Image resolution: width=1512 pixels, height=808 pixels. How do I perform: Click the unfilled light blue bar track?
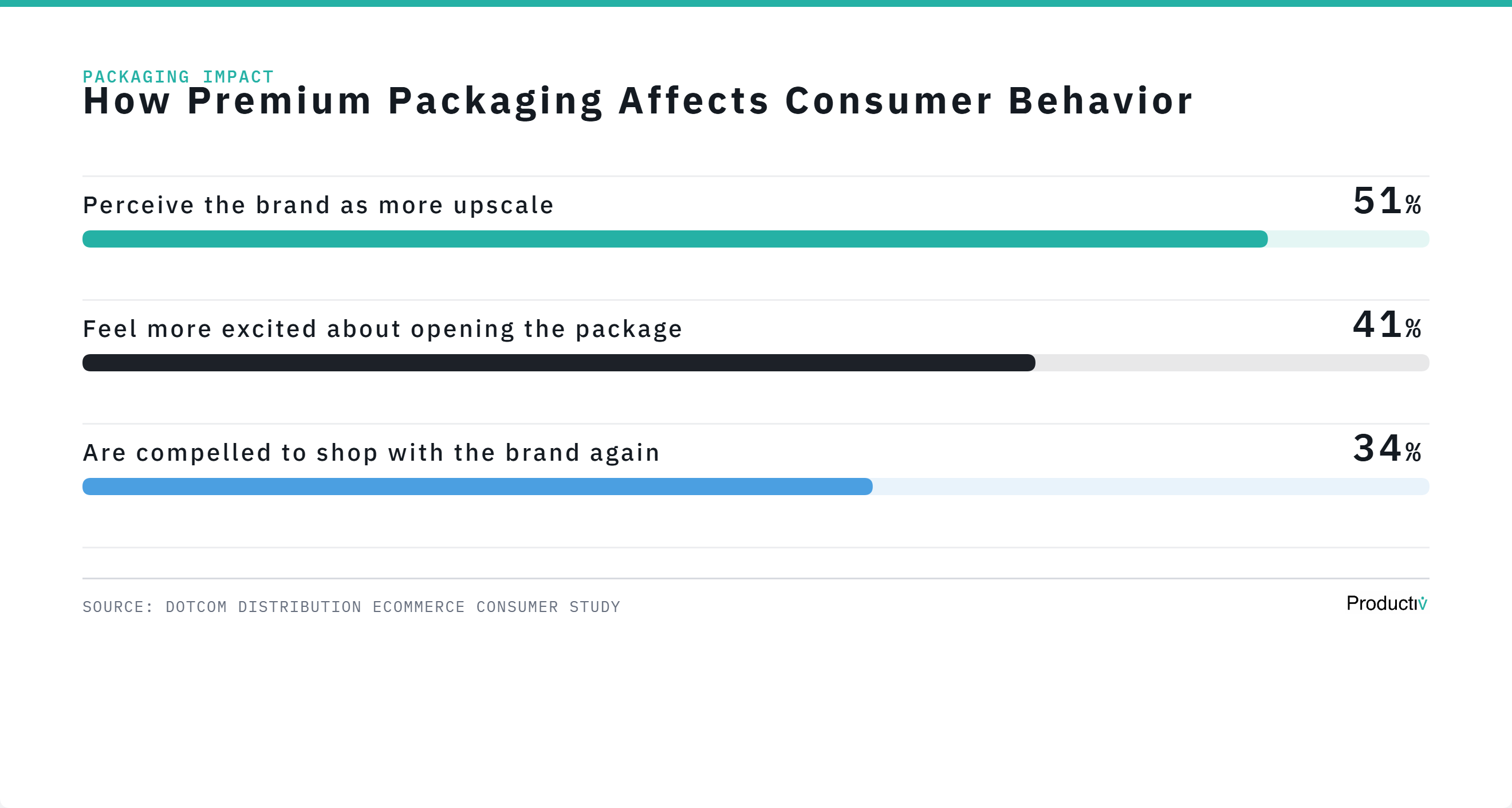point(1151,487)
